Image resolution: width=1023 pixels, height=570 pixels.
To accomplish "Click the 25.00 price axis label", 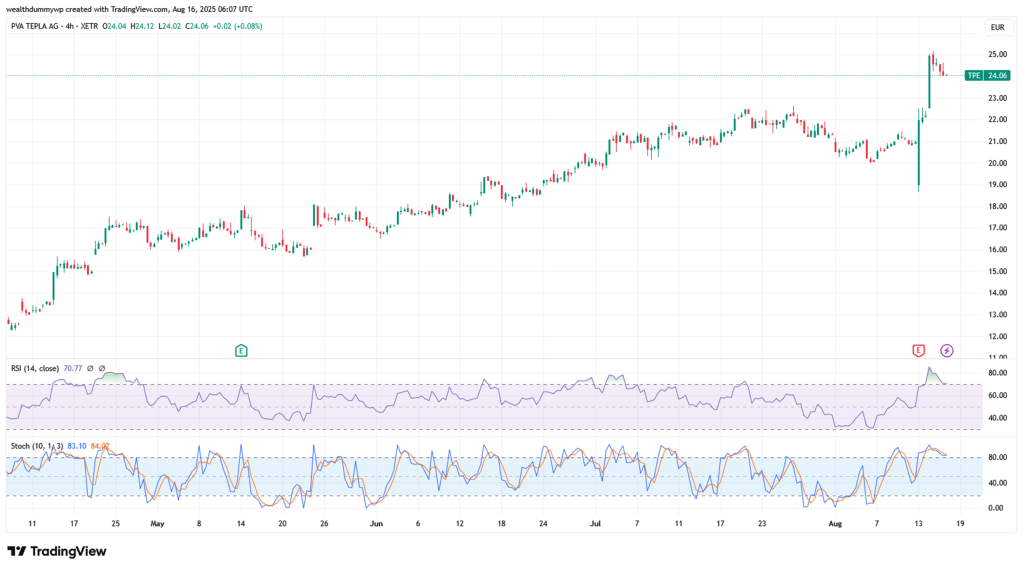I will [998, 54].
